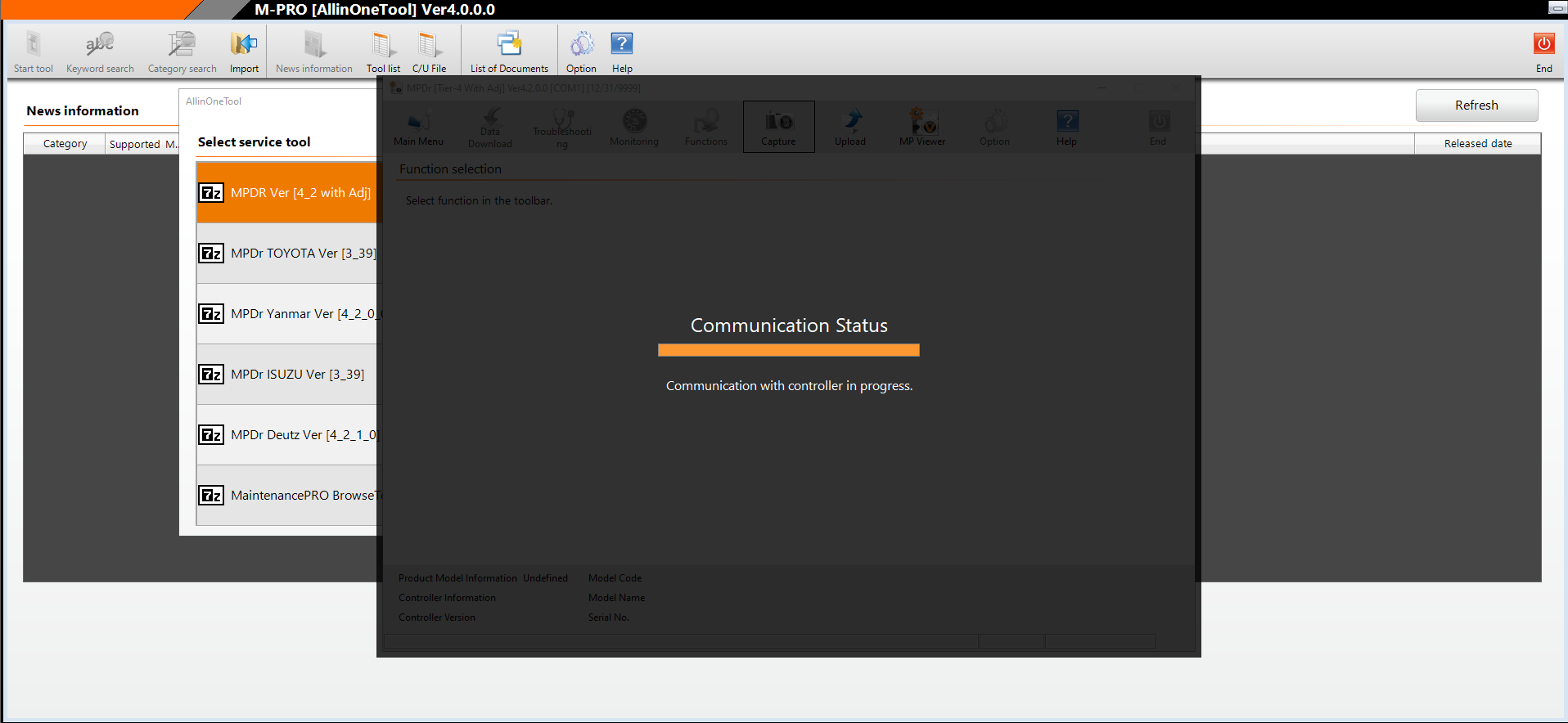Click the Import toolbar icon
Screen dimensions: 1568x723
tap(244, 51)
